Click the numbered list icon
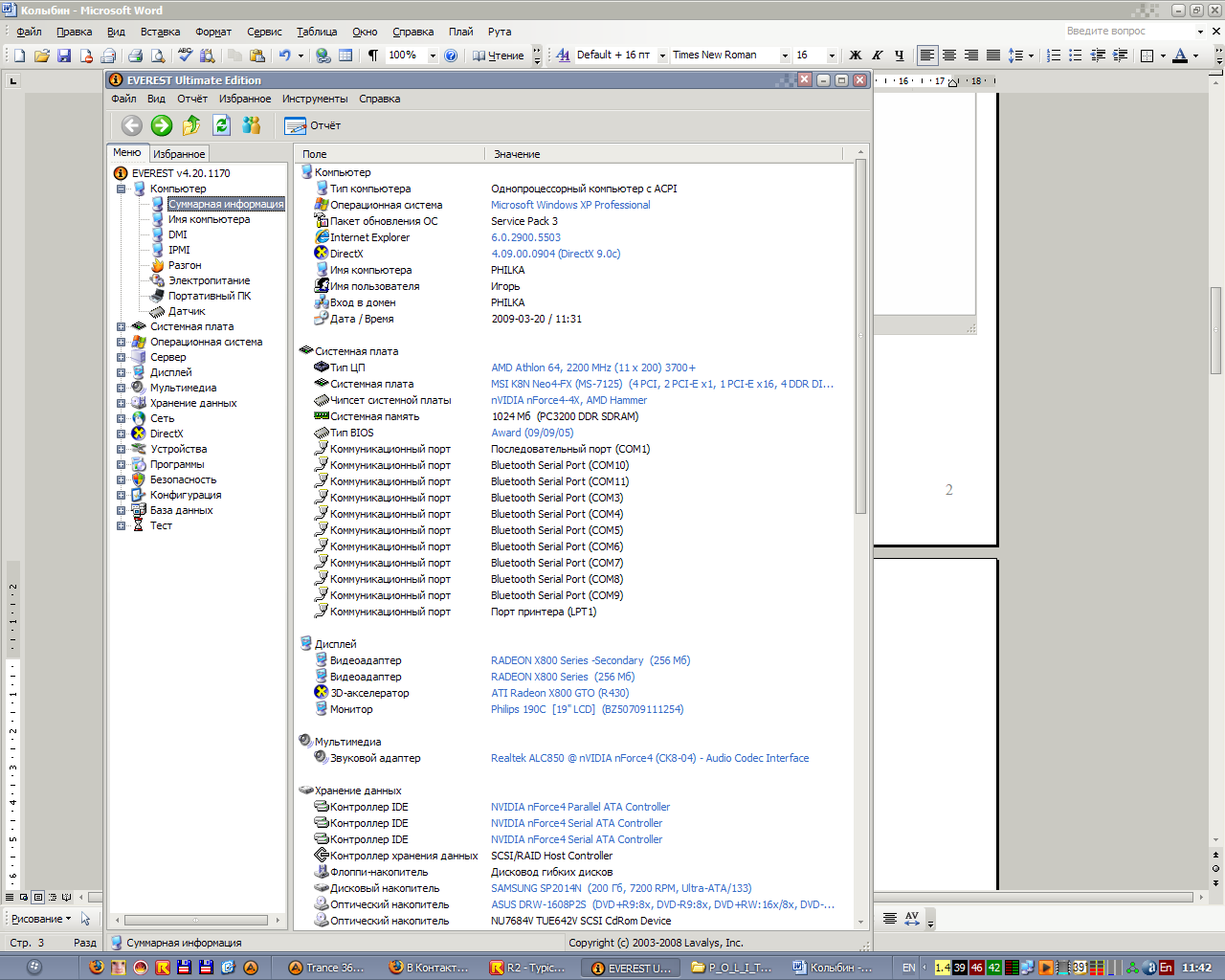1225x980 pixels. (x=1054, y=56)
